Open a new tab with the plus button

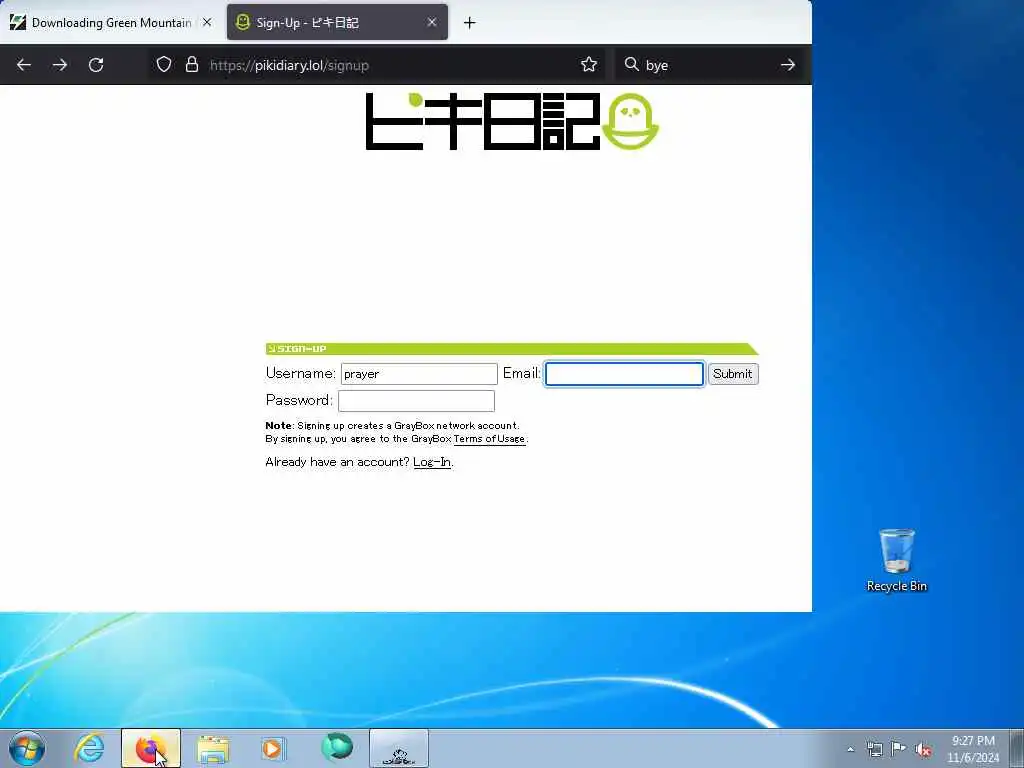pos(469,23)
